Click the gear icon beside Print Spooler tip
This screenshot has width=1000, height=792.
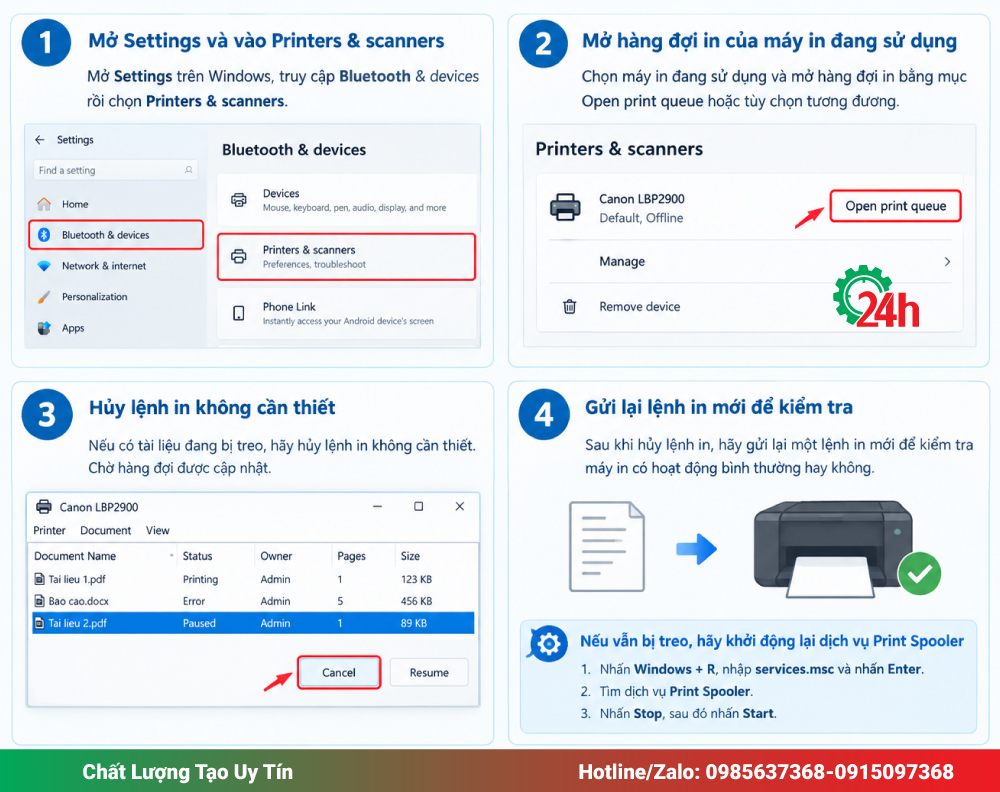pyautogui.click(x=548, y=644)
